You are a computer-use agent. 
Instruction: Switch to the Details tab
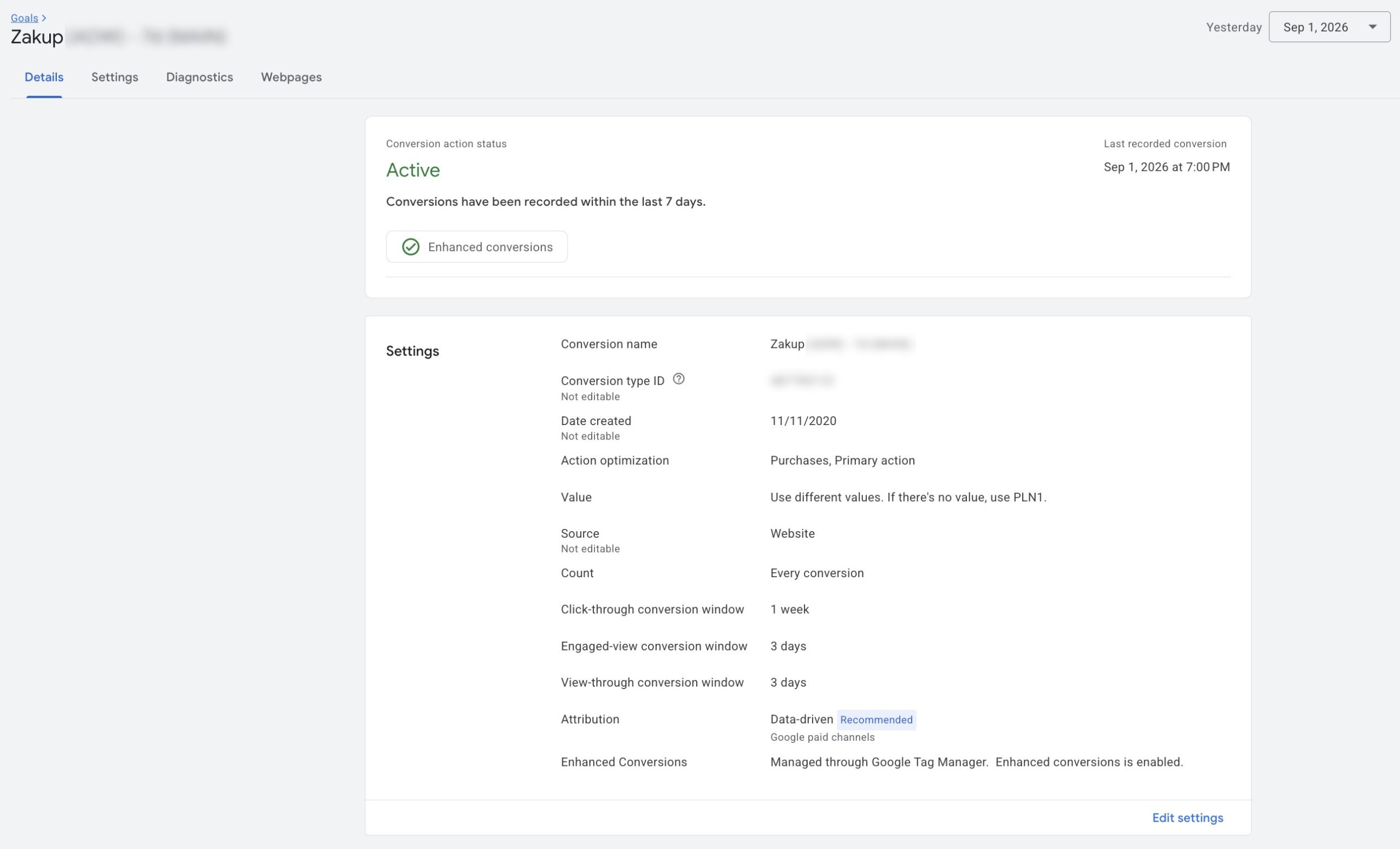(44, 77)
